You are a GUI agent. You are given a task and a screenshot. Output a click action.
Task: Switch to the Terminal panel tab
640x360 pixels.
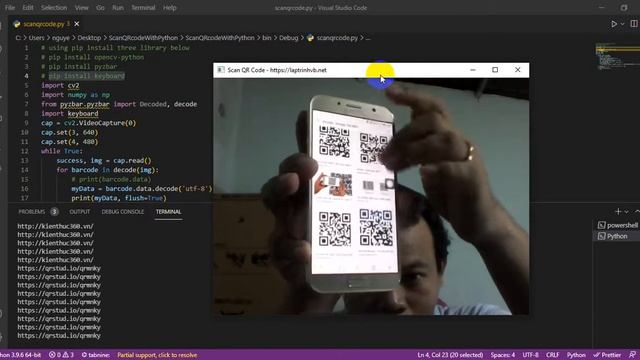(168, 211)
